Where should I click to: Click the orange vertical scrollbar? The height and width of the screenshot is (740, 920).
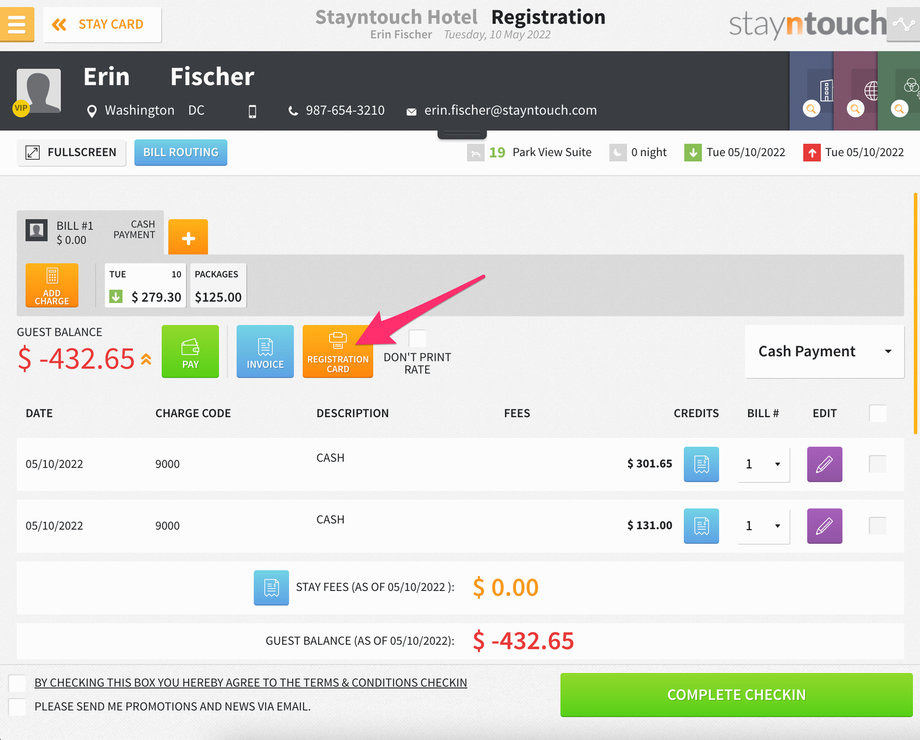[915, 313]
